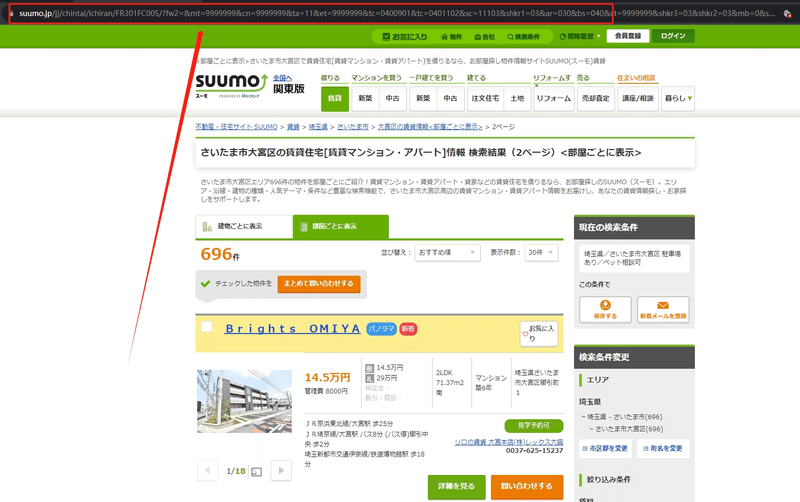Click the 詳細を見る button
800x502 pixels.
click(x=457, y=487)
